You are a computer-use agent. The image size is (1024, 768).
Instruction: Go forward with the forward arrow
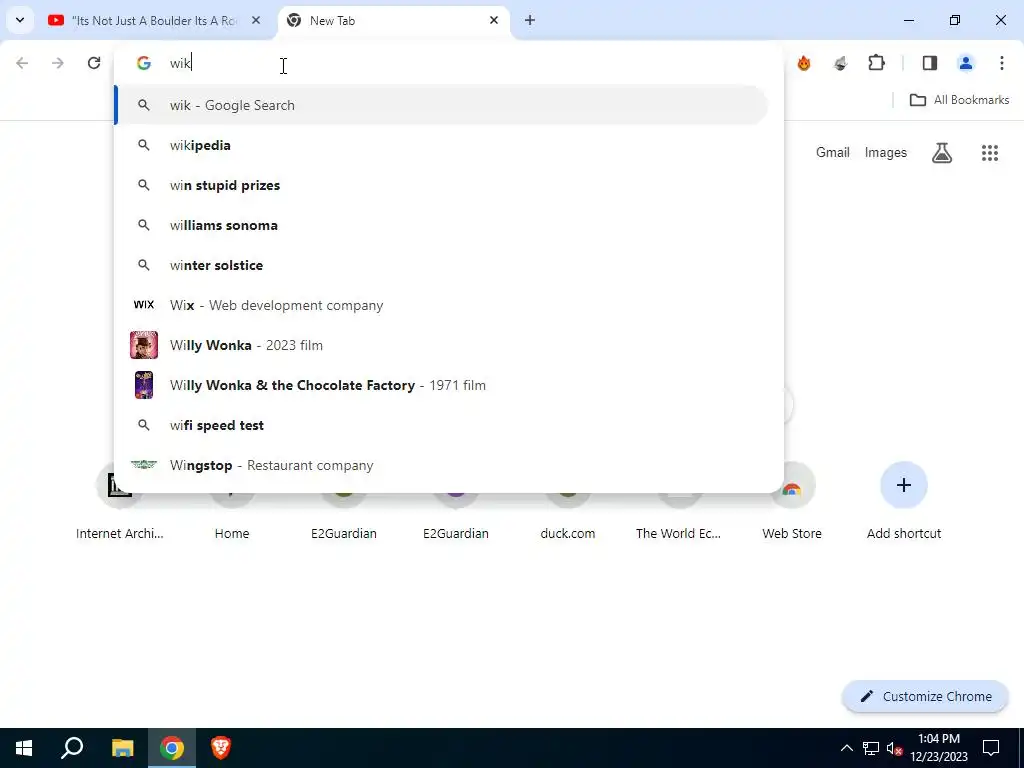click(58, 63)
